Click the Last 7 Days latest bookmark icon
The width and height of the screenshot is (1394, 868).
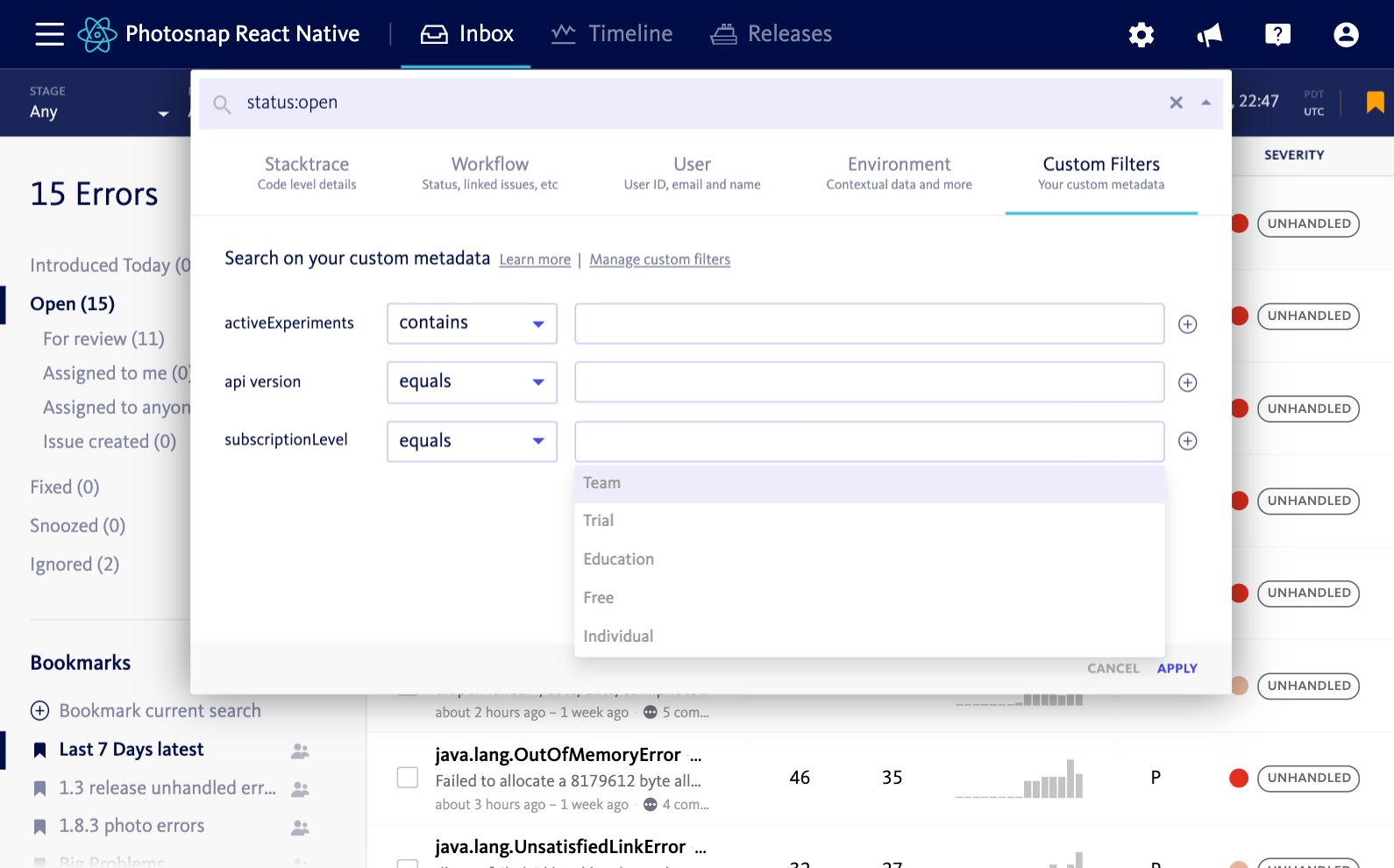[39, 750]
